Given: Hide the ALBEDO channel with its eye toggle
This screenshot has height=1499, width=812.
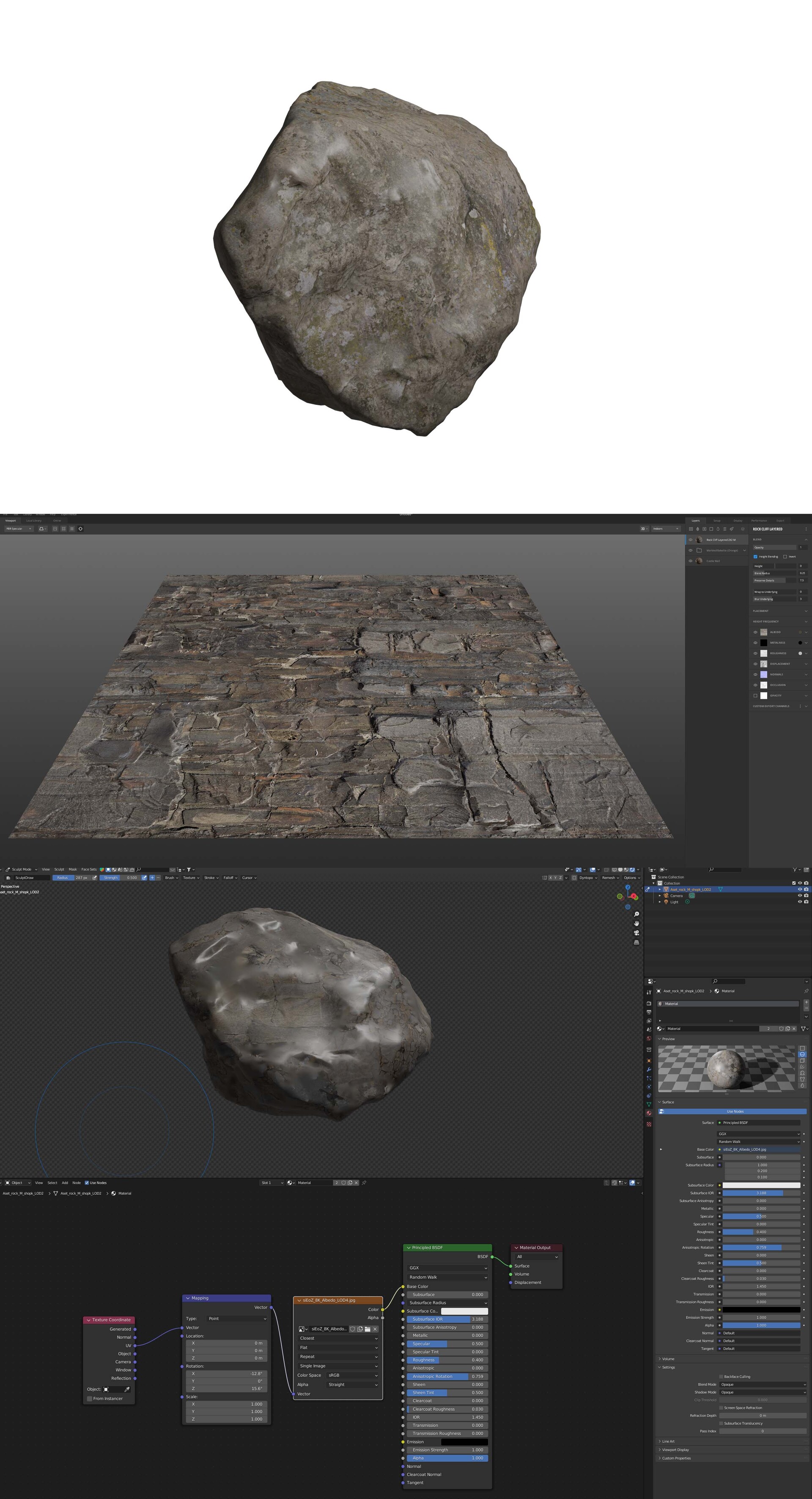Looking at the screenshot, I should pos(756,632).
